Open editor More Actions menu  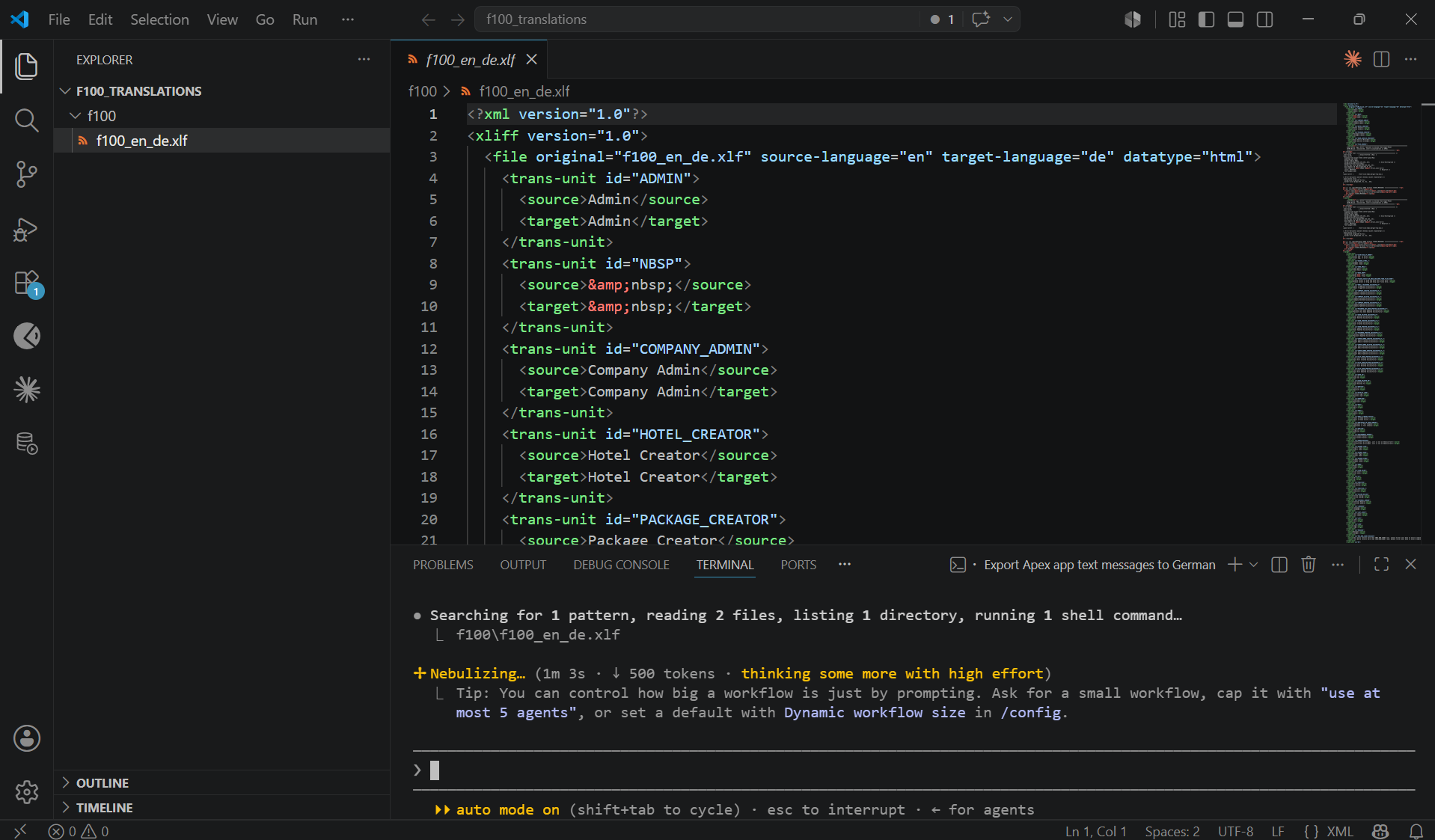pos(1410,59)
